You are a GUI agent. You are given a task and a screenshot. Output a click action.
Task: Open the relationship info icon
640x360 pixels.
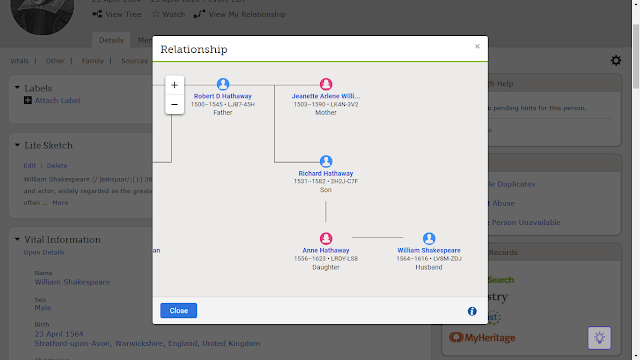(472, 311)
